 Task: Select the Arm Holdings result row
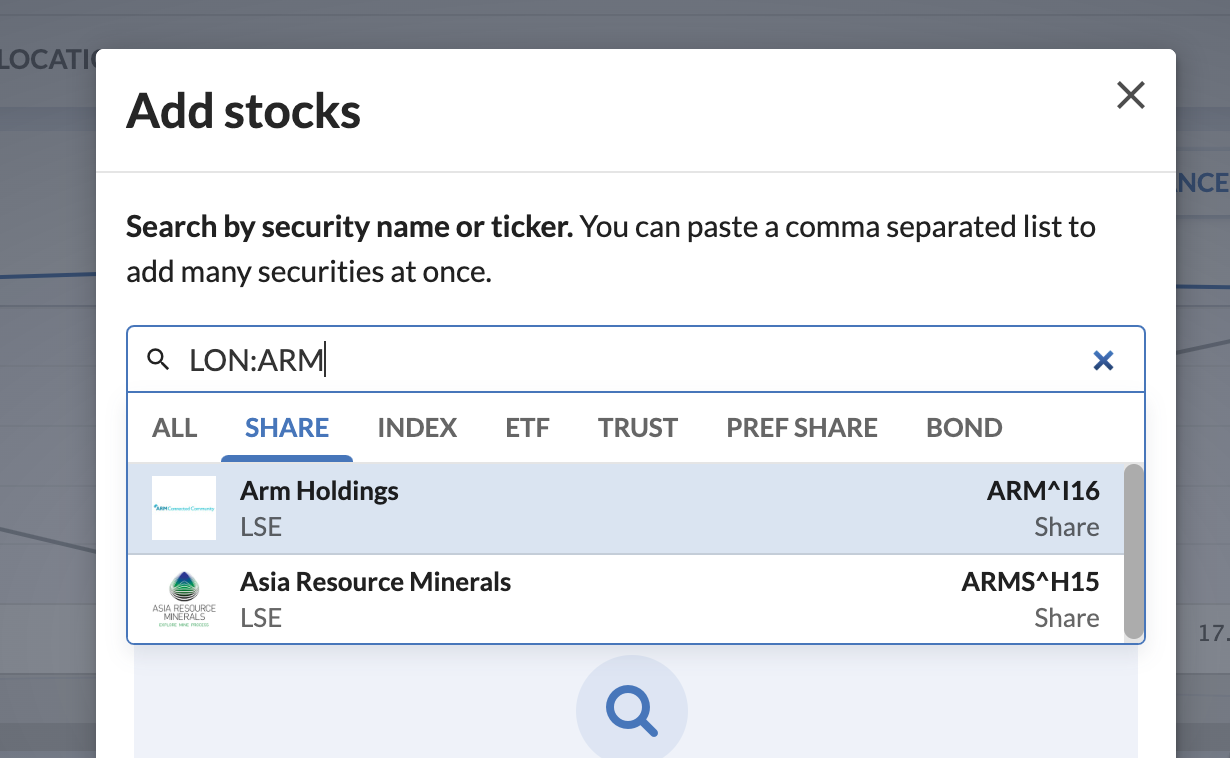pyautogui.click(x=625, y=508)
